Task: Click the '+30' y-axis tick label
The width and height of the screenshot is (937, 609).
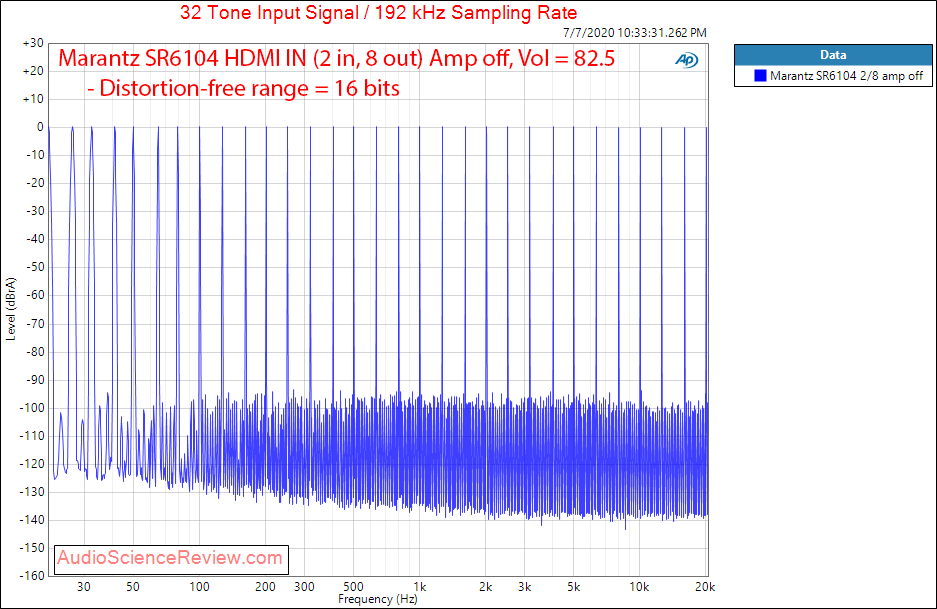Action: [x=33, y=43]
